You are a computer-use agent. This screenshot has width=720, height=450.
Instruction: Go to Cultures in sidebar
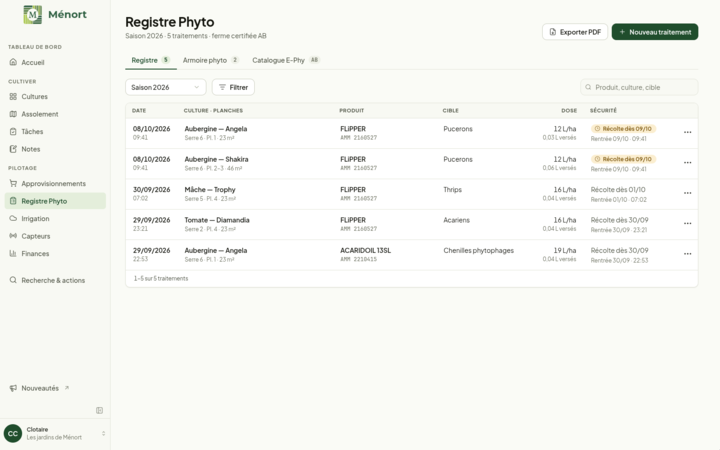pyautogui.click(x=55, y=96)
